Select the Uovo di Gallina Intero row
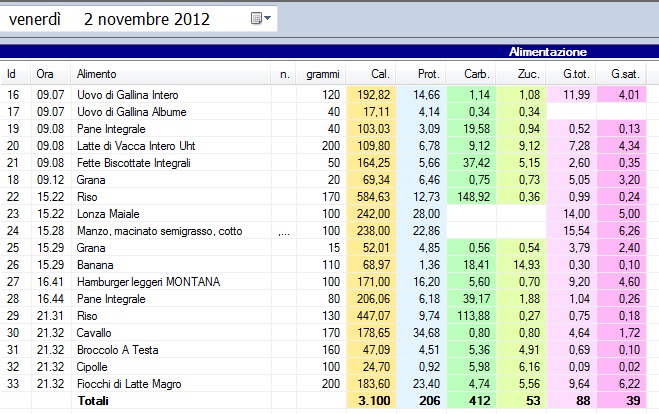This screenshot has height=414, width=659. (x=121, y=94)
